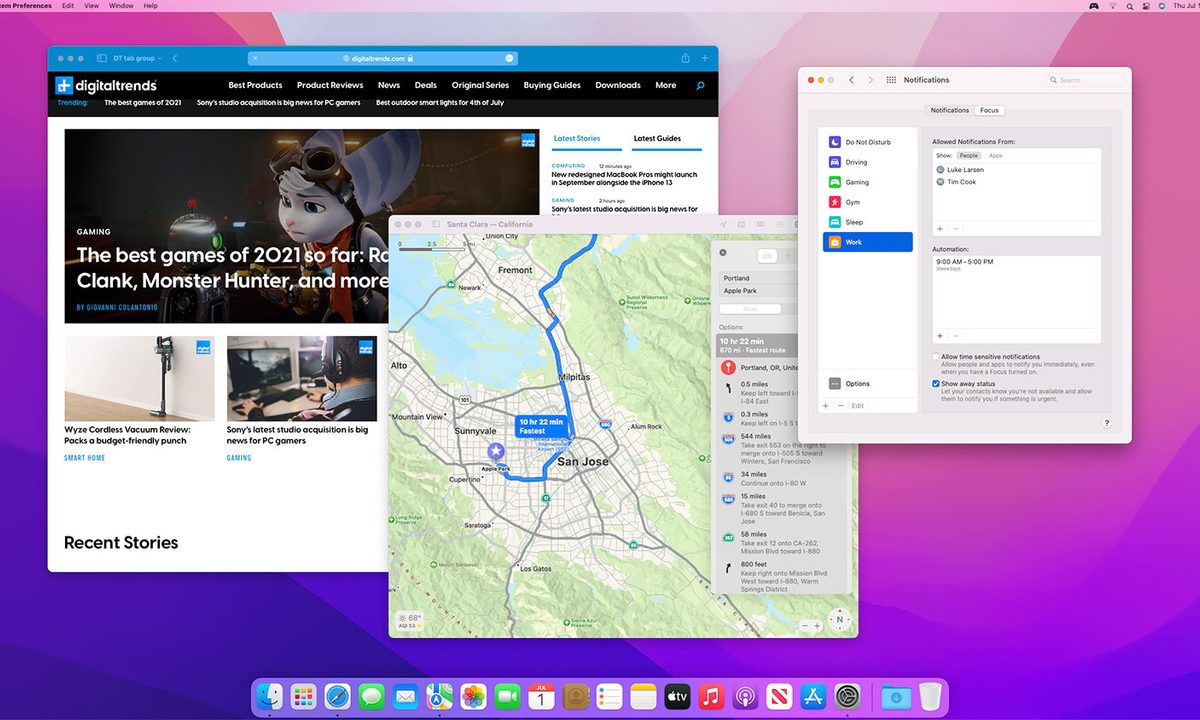This screenshot has width=1200, height=720.
Task: Open Podcasts from the Dock
Action: tap(745, 696)
